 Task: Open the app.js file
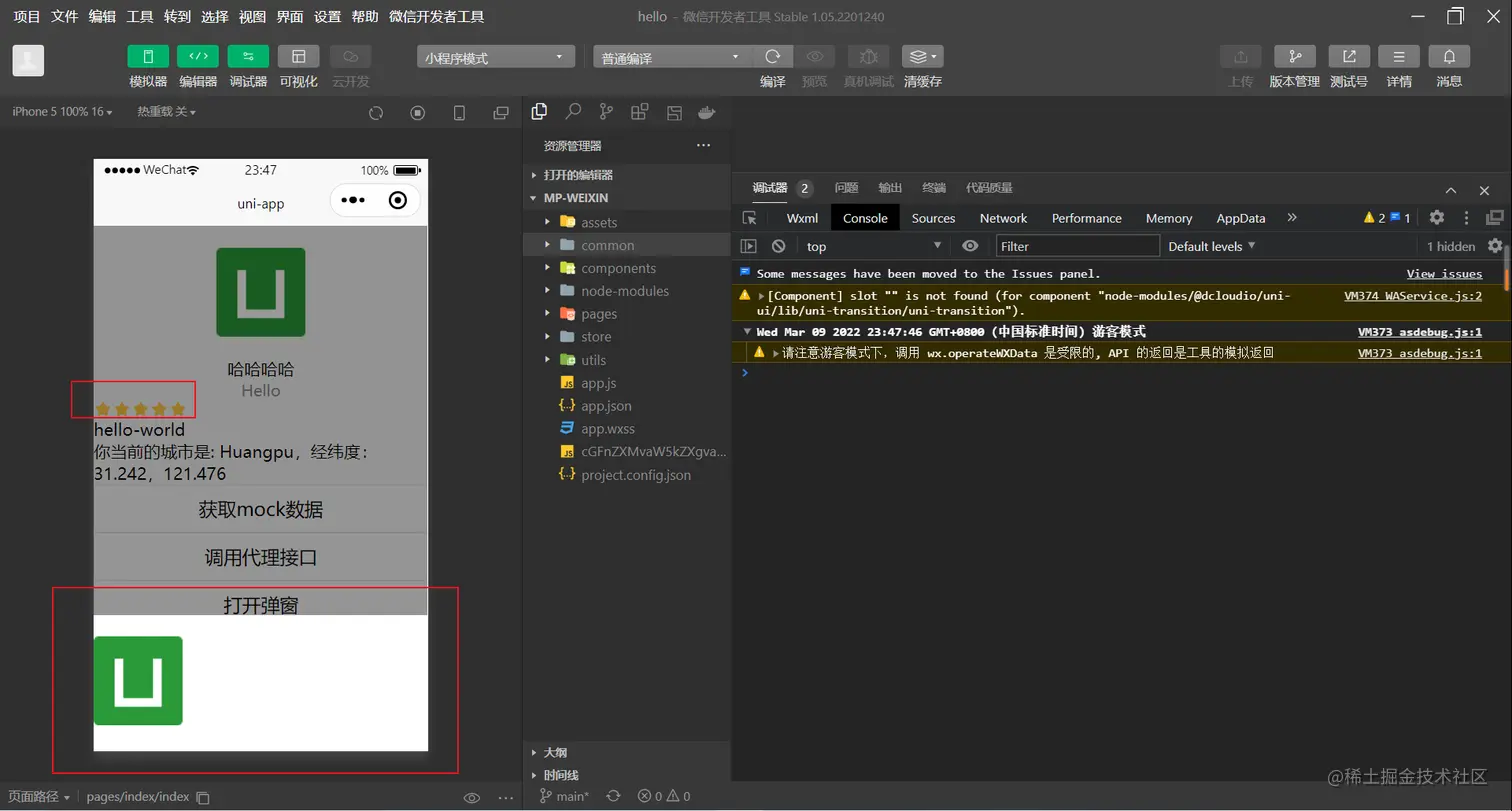627,383
